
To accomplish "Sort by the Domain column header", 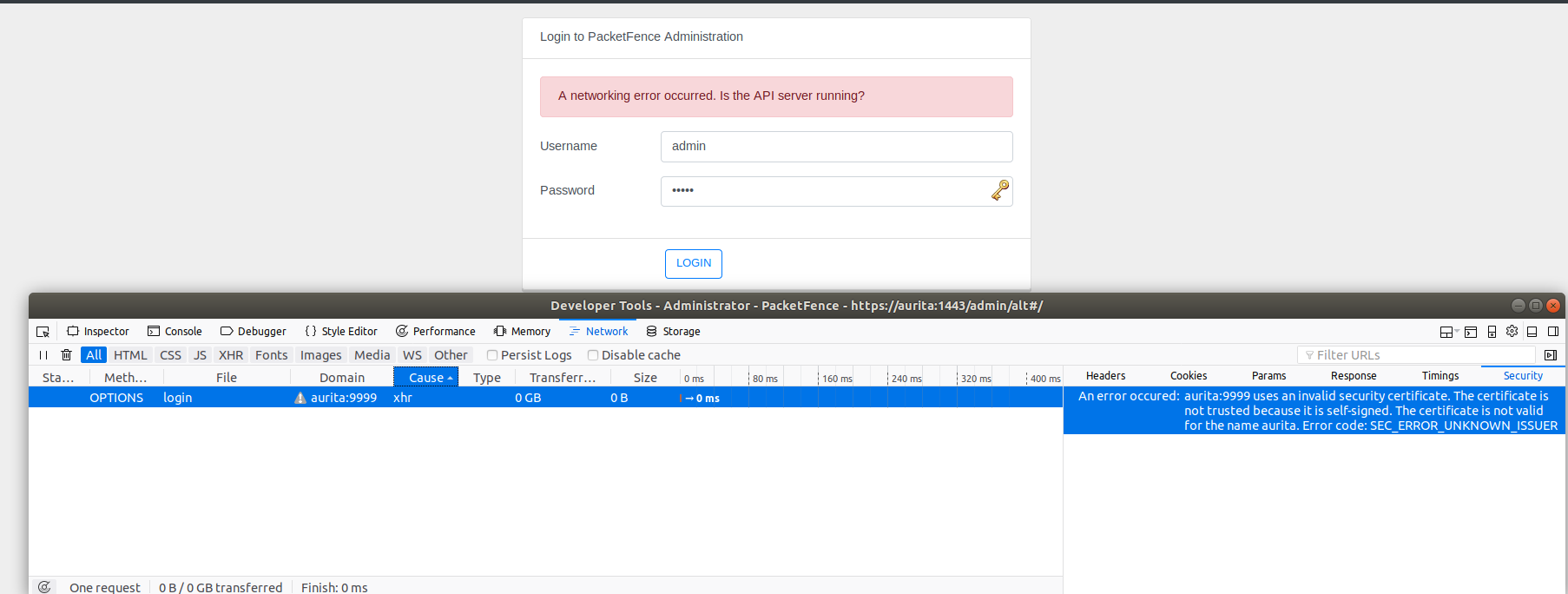I will 342,378.
